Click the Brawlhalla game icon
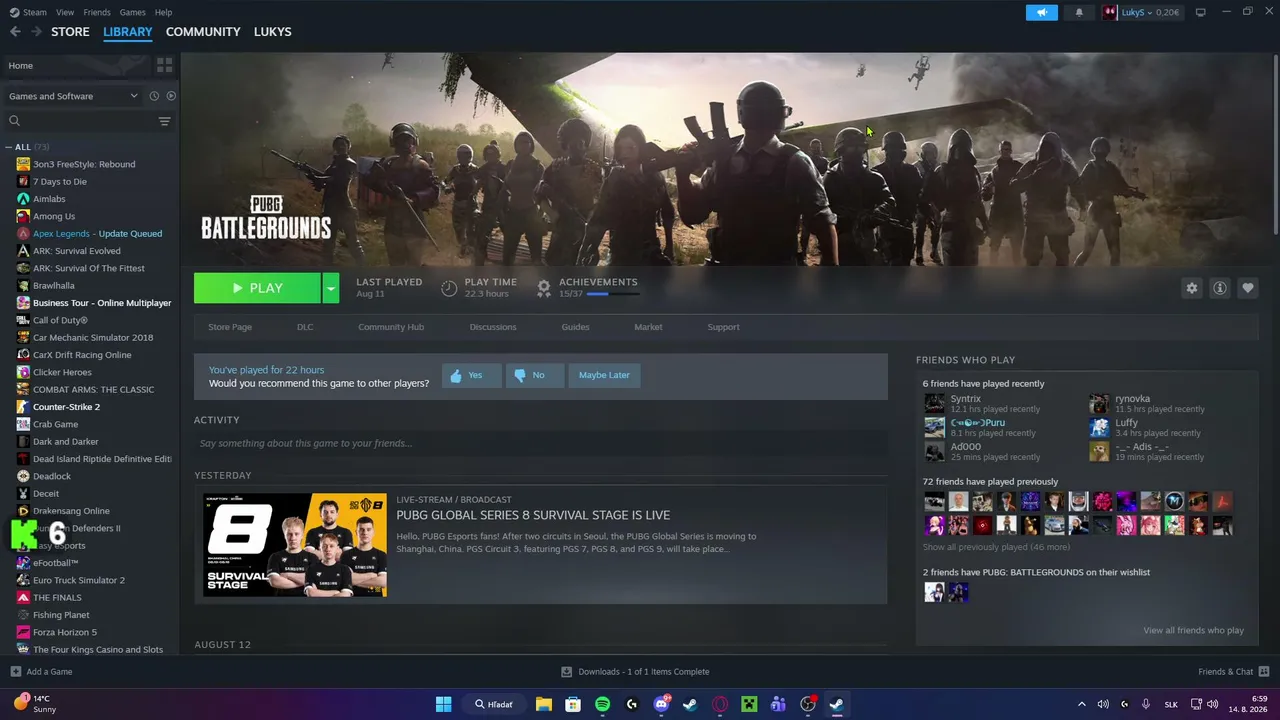 (23, 285)
